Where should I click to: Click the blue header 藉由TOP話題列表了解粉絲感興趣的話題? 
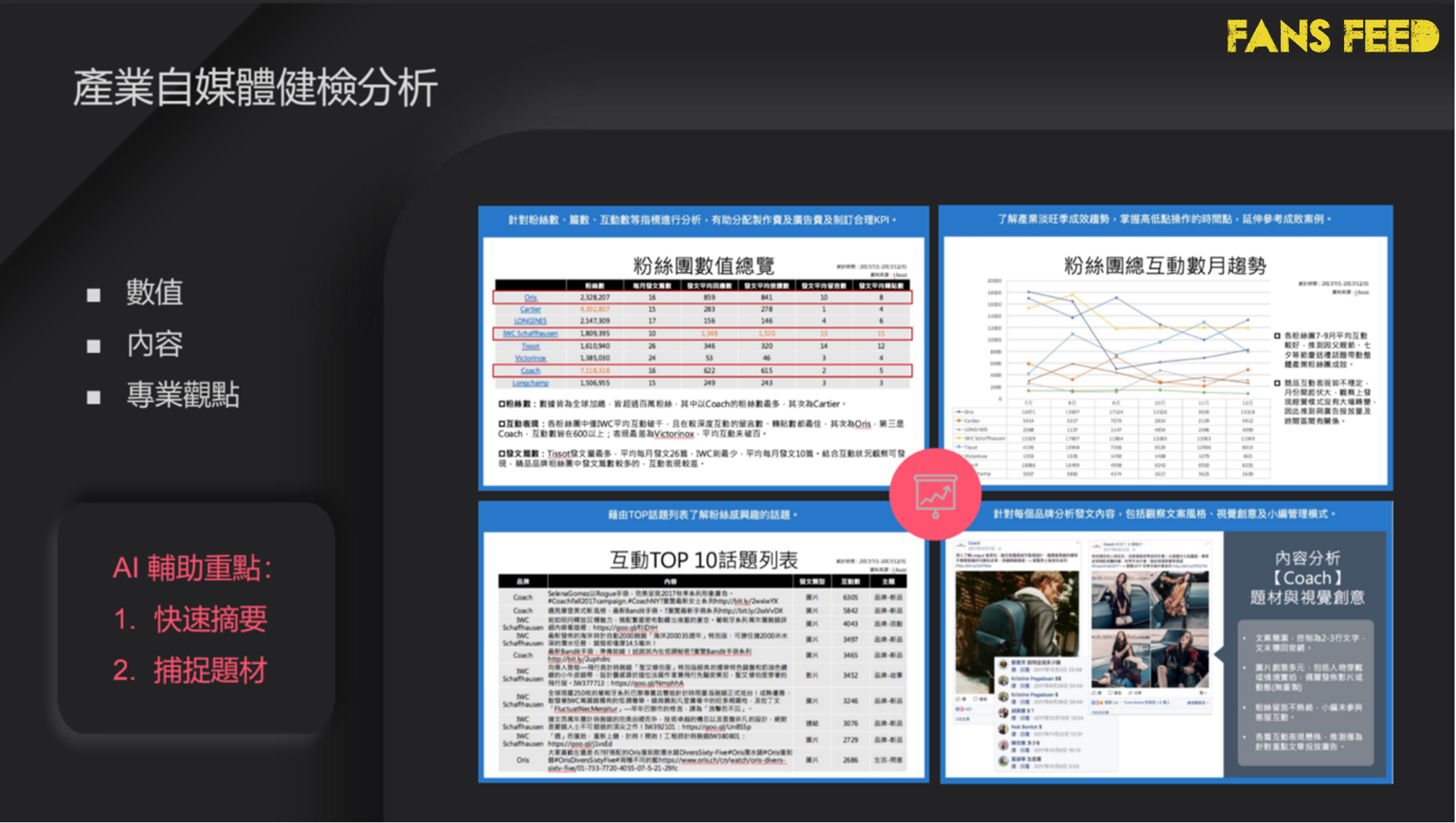703,515
